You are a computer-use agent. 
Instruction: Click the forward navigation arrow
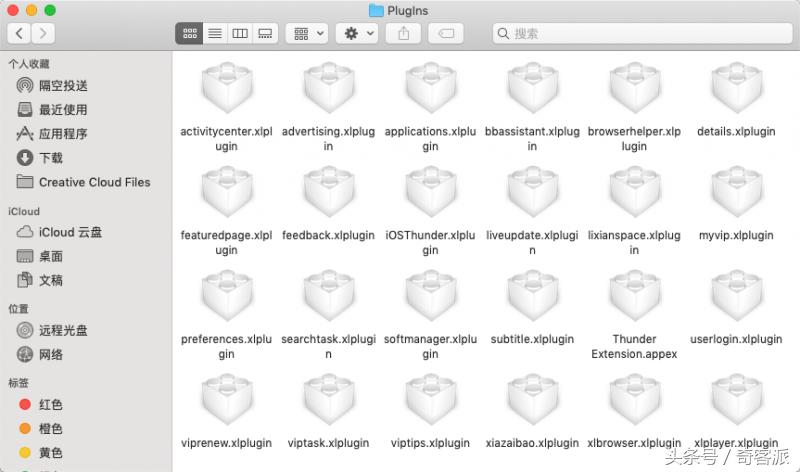pos(43,33)
